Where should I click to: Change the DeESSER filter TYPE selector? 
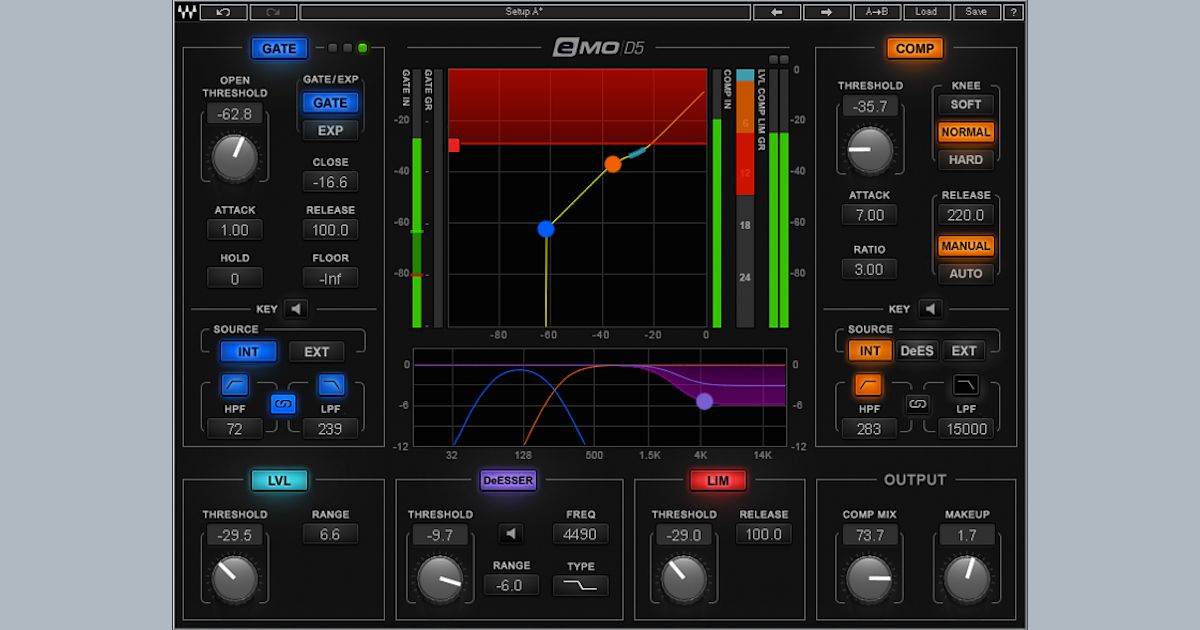point(581,587)
